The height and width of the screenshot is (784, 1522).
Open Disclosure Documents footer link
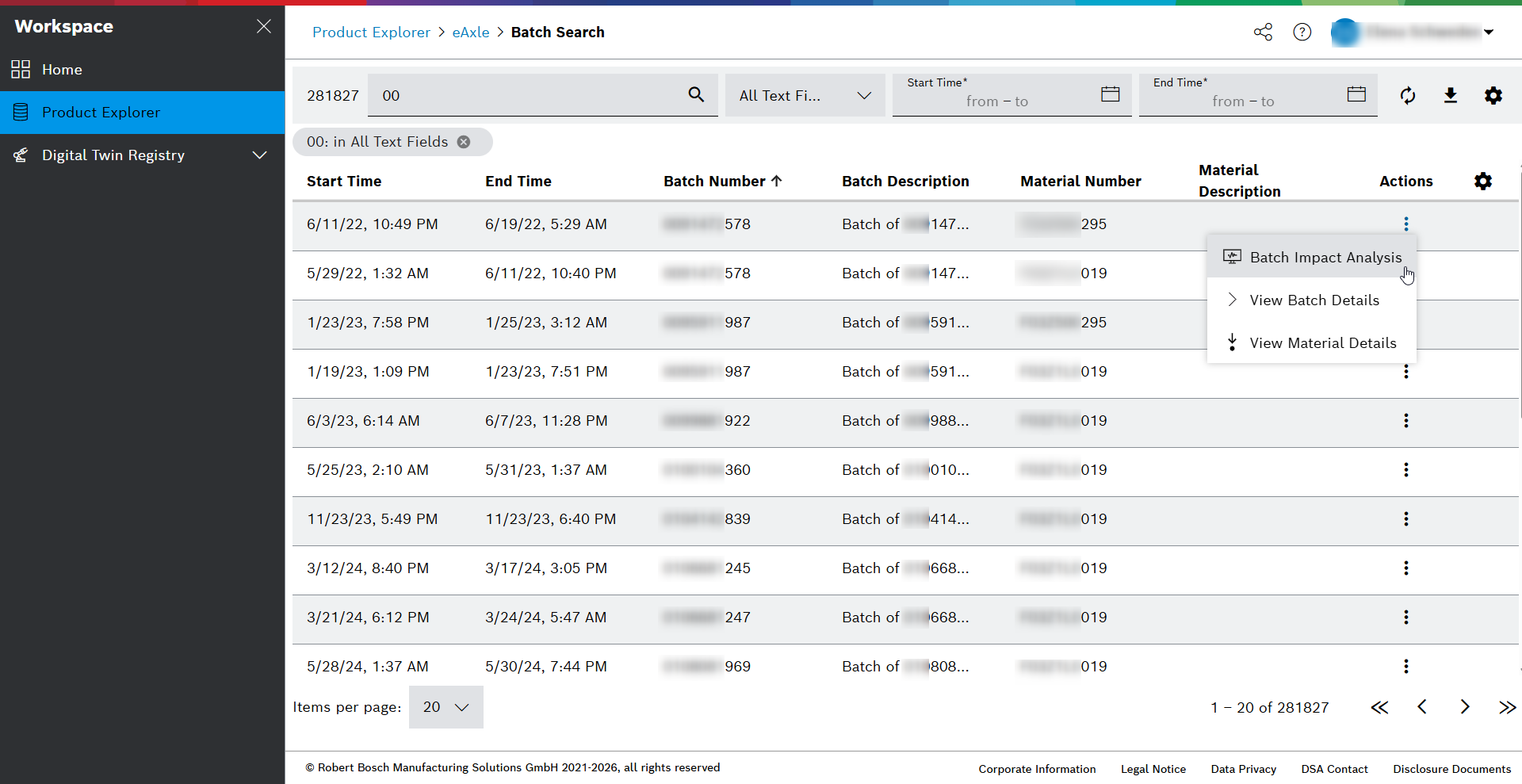pyautogui.click(x=1452, y=769)
